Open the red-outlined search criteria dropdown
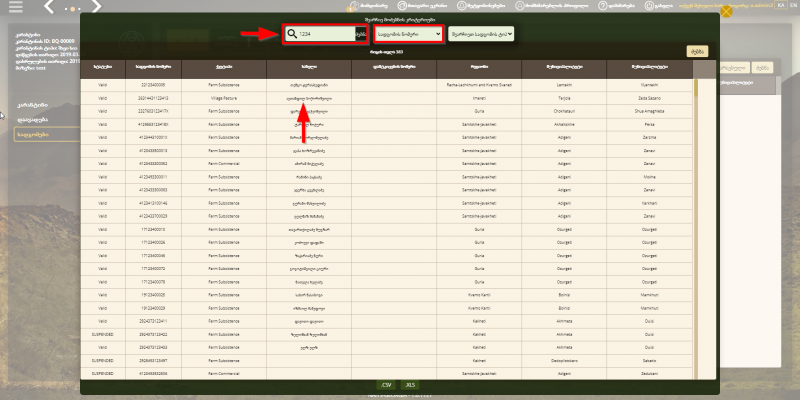The image size is (800, 400). (409, 34)
